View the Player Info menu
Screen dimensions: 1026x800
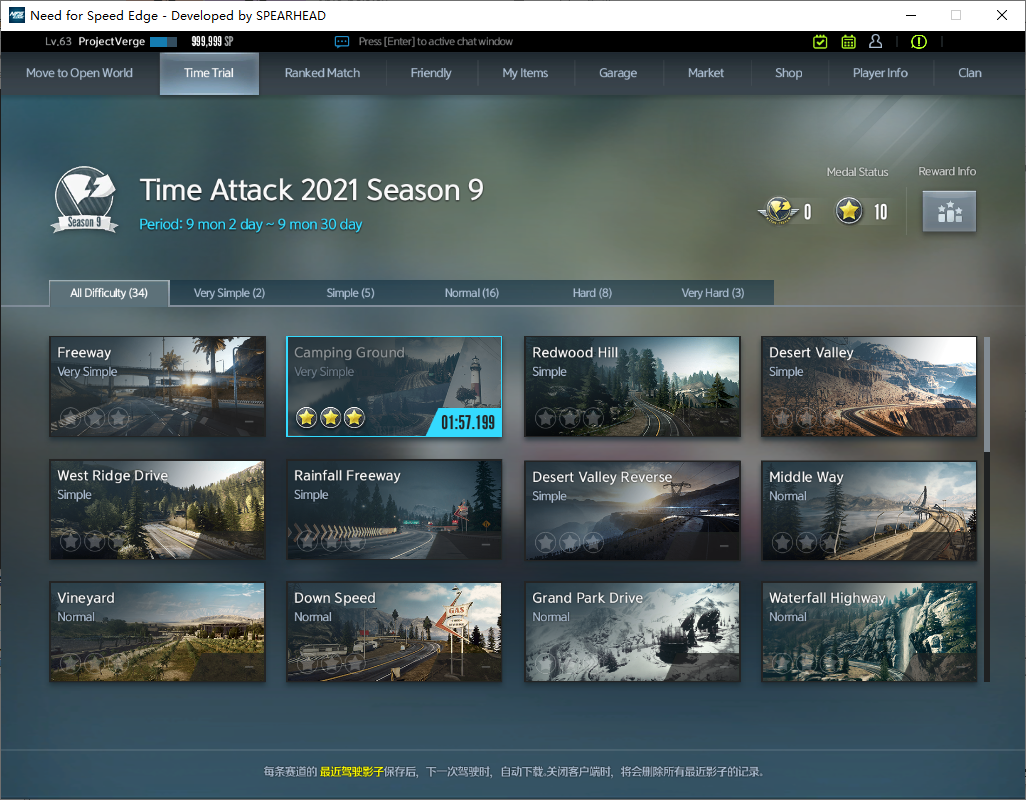(880, 73)
